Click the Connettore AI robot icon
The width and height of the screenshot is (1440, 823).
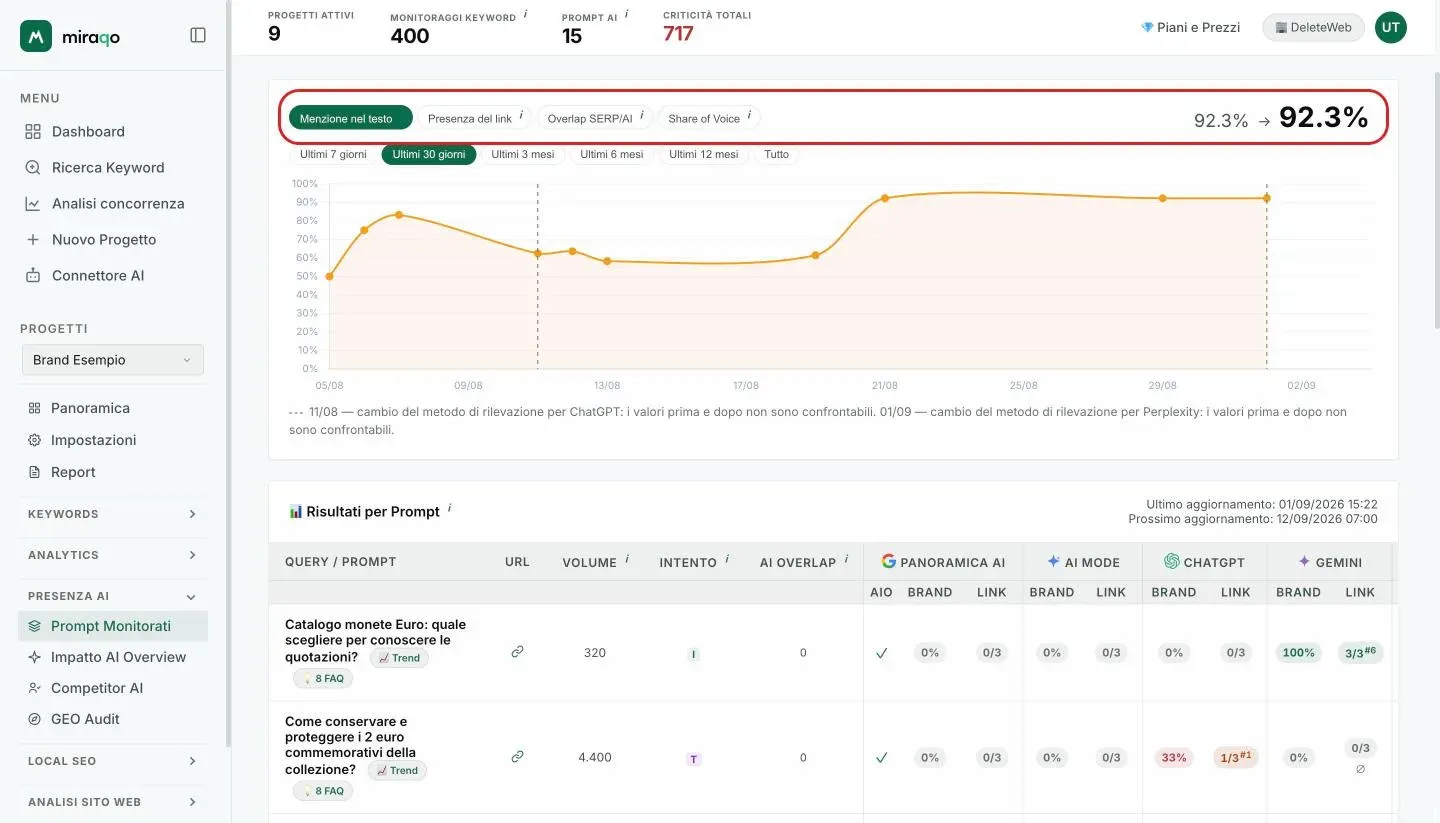point(33,276)
